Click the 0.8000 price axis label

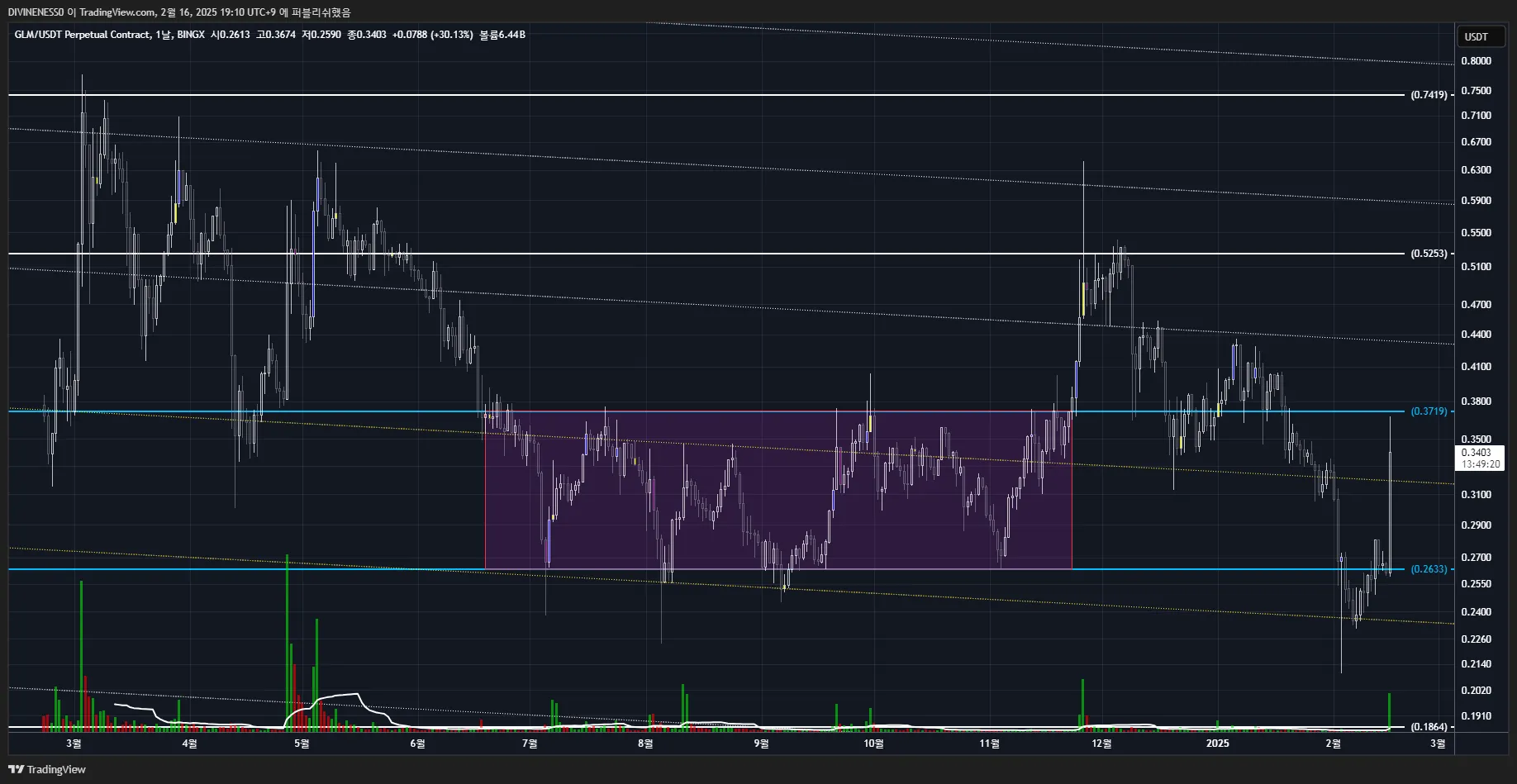[1477, 61]
